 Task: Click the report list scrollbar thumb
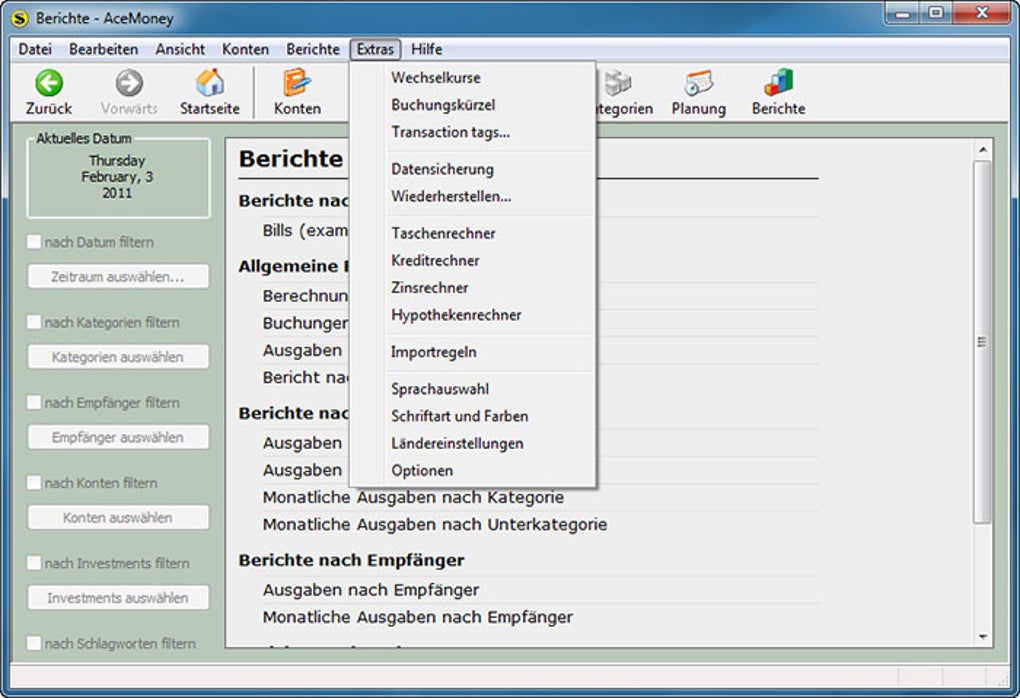click(982, 342)
